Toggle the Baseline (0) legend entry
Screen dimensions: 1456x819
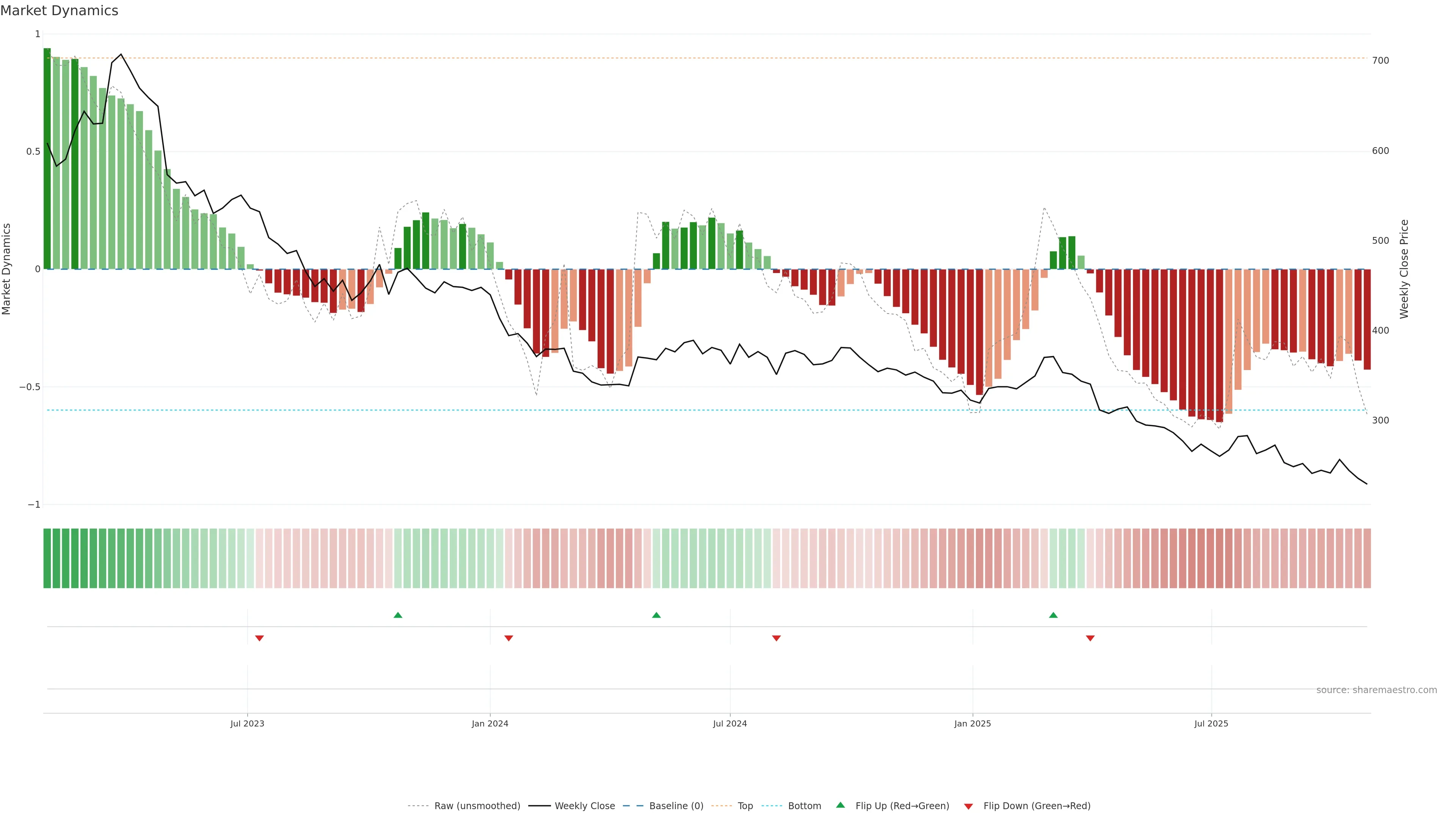(676, 806)
